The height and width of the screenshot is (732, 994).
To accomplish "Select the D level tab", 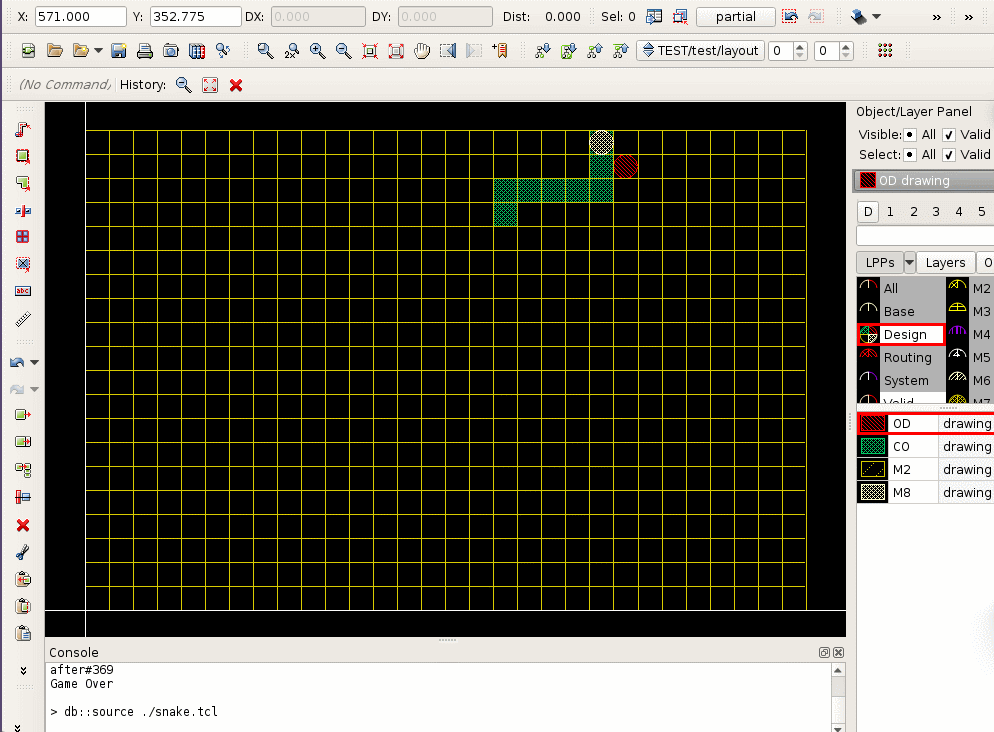I will click(x=868, y=212).
